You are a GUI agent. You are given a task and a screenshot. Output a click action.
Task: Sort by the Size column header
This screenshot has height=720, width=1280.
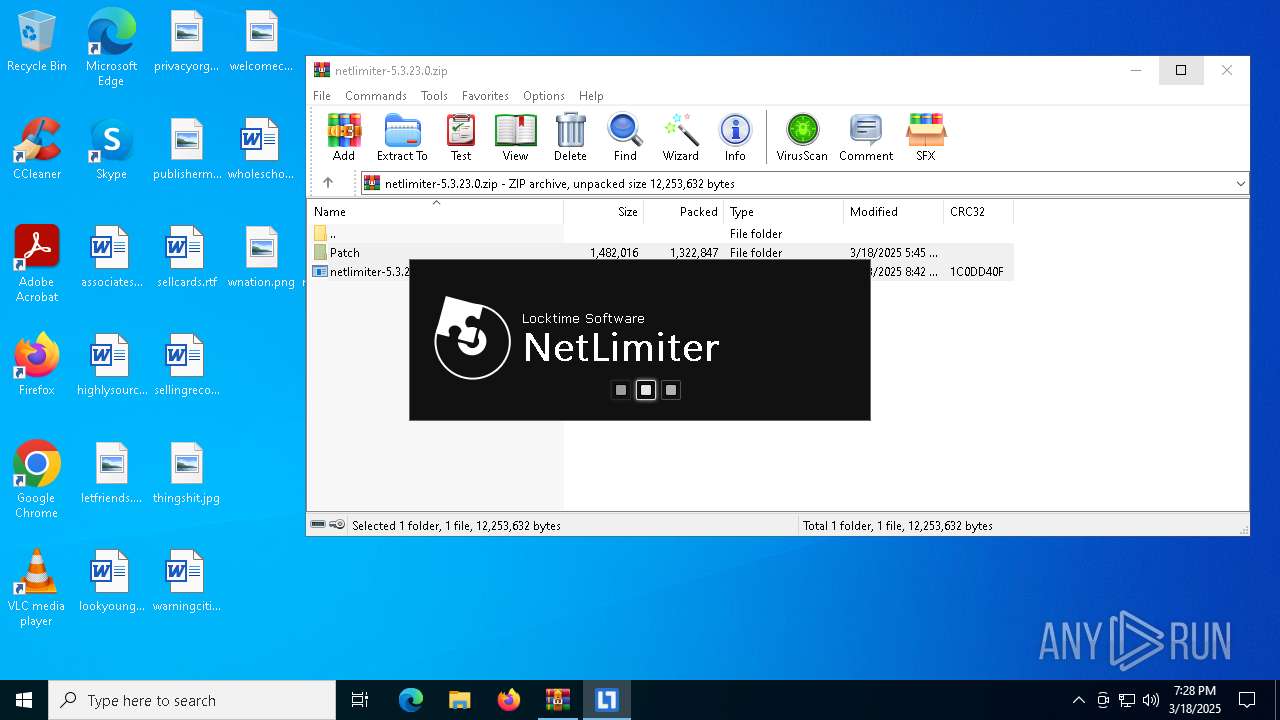pyautogui.click(x=604, y=212)
